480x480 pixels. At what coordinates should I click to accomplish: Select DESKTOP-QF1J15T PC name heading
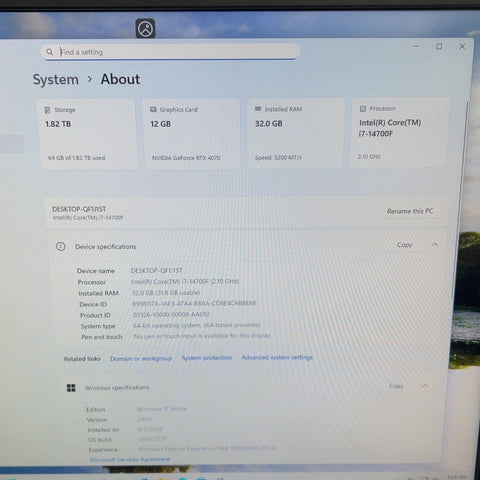(x=79, y=209)
